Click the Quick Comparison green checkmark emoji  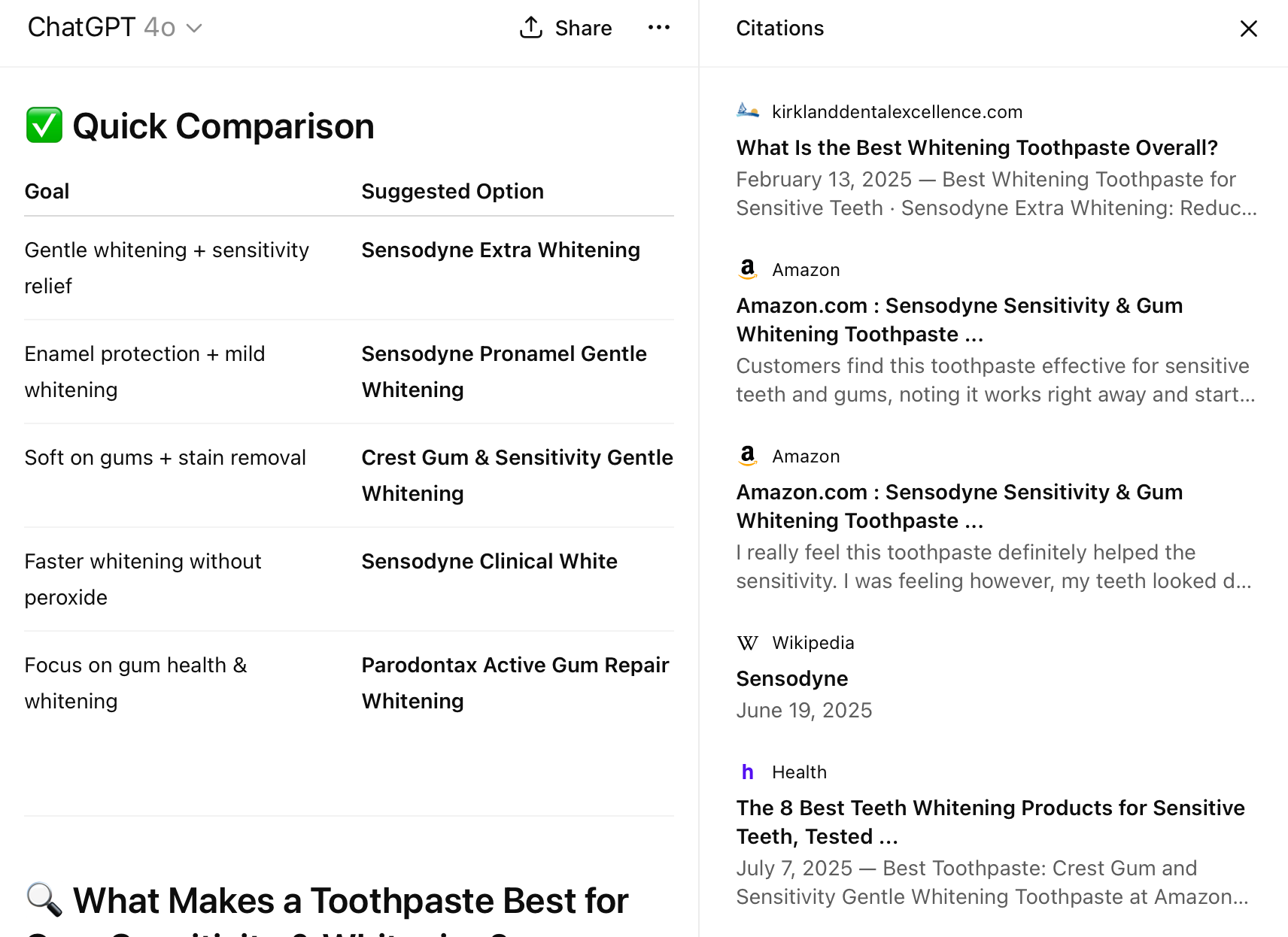(44, 126)
